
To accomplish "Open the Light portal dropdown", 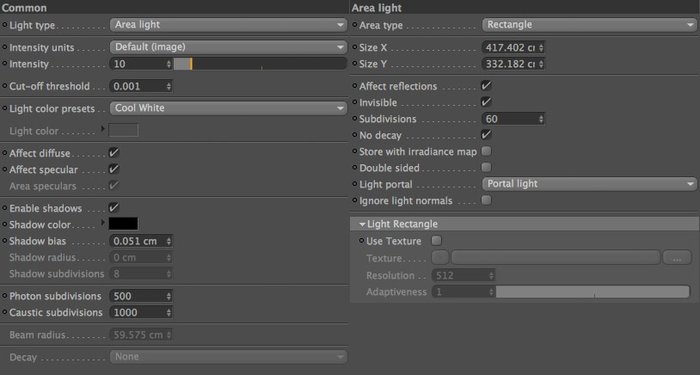I will point(589,184).
